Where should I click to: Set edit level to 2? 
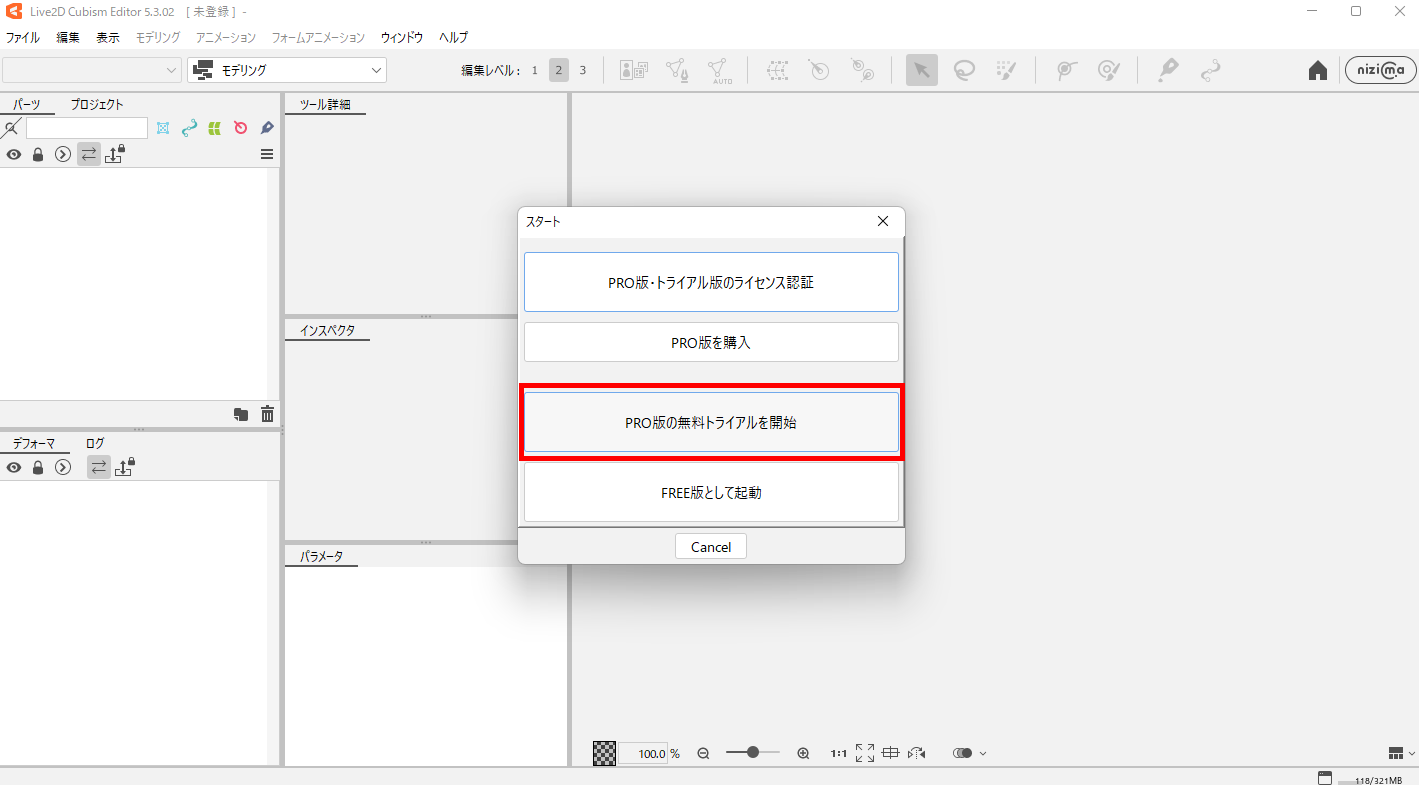click(559, 70)
